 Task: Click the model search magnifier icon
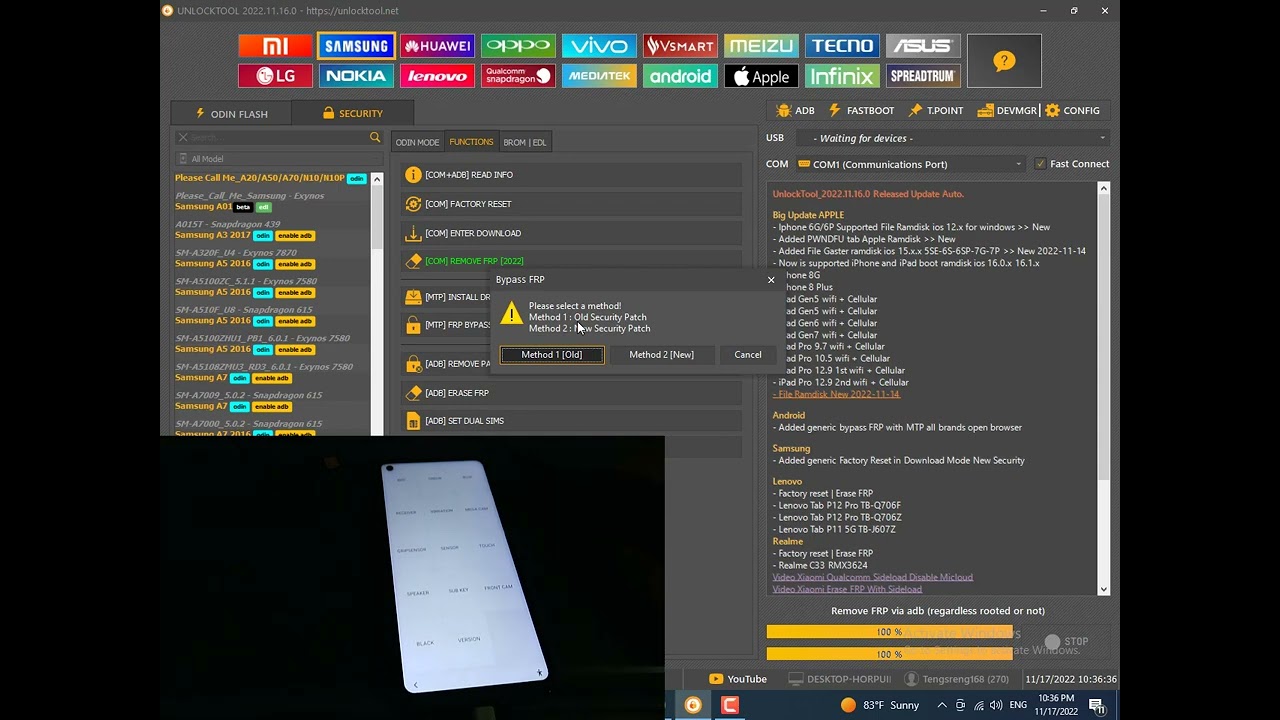click(375, 138)
